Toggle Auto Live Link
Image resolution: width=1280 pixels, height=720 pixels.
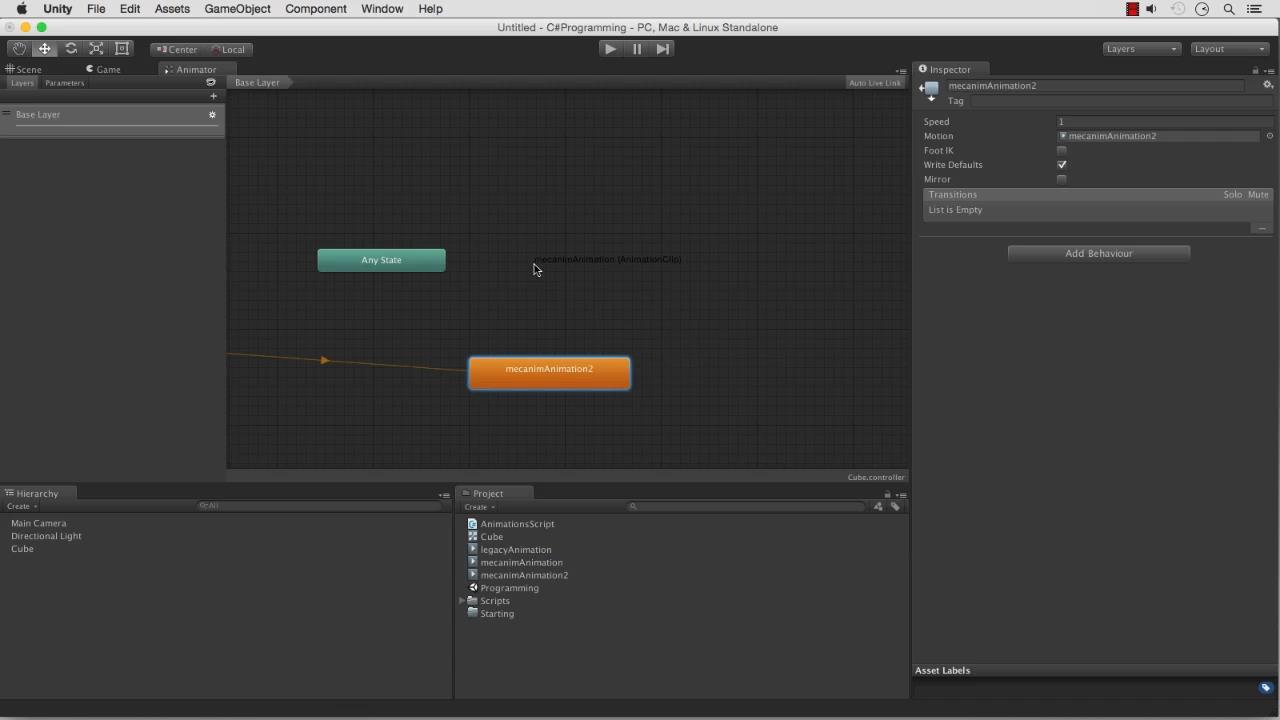pyautogui.click(x=875, y=83)
